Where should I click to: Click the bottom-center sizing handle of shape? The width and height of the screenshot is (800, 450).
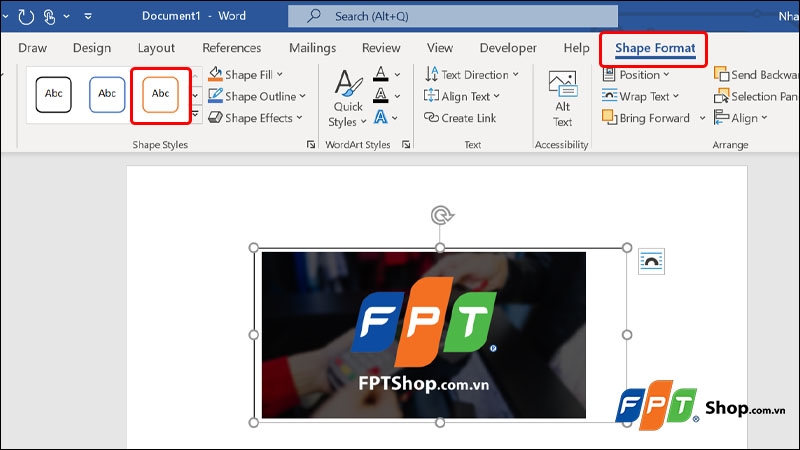click(x=440, y=422)
